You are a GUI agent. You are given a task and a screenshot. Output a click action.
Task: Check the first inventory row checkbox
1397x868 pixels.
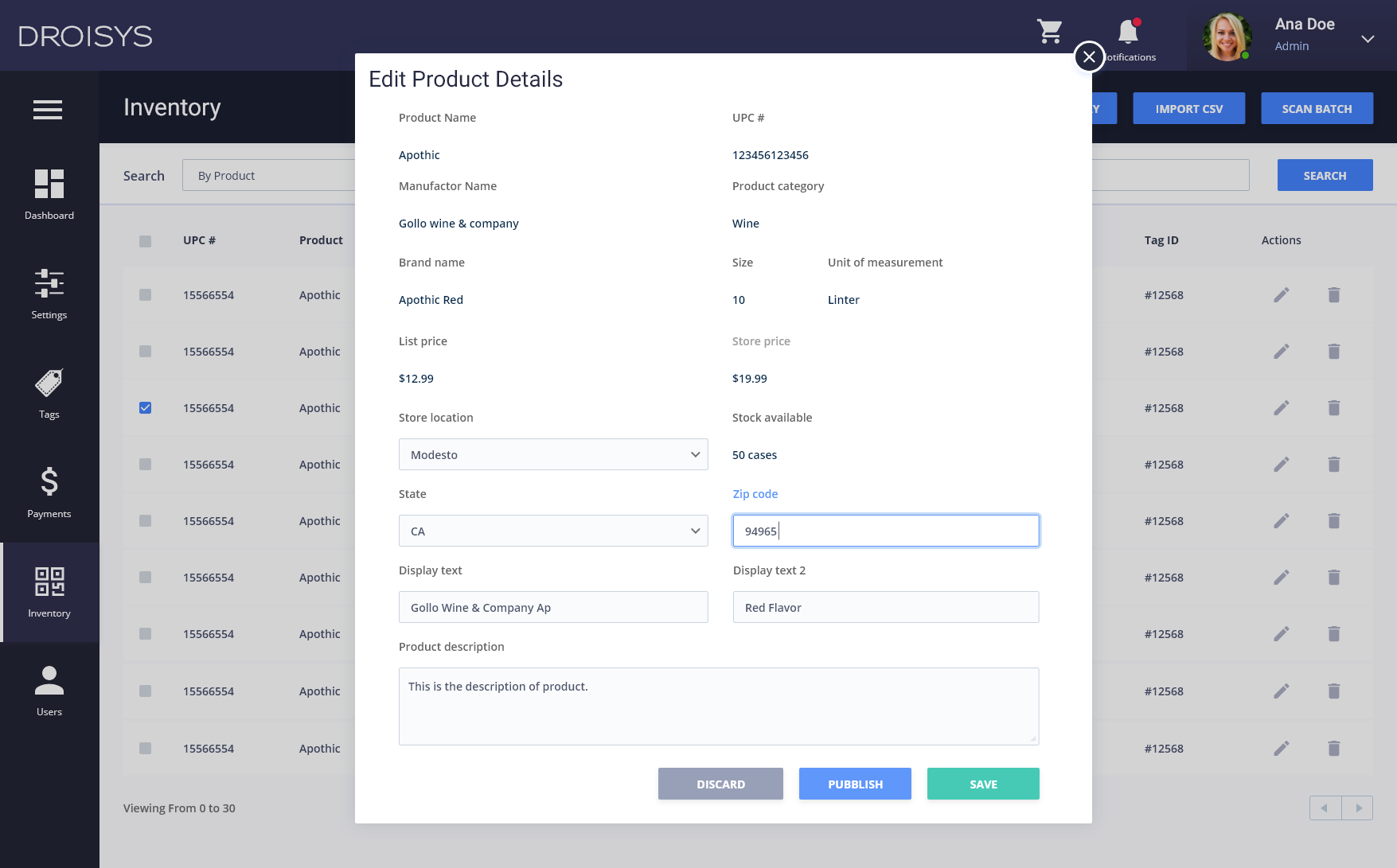tap(145, 295)
